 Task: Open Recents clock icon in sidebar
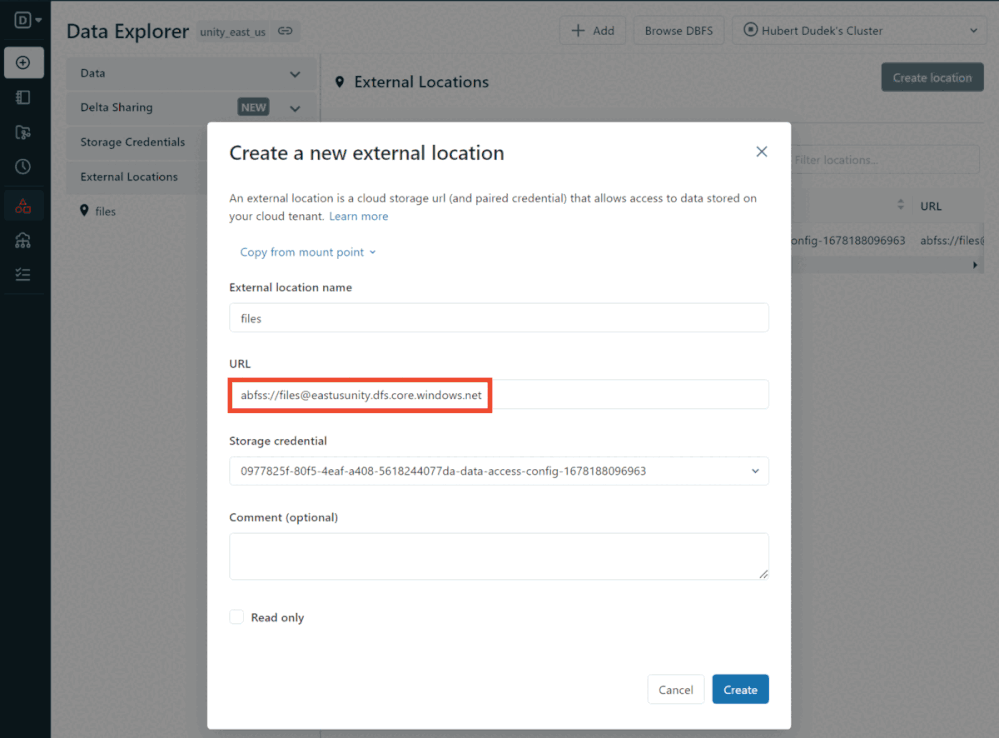23,167
